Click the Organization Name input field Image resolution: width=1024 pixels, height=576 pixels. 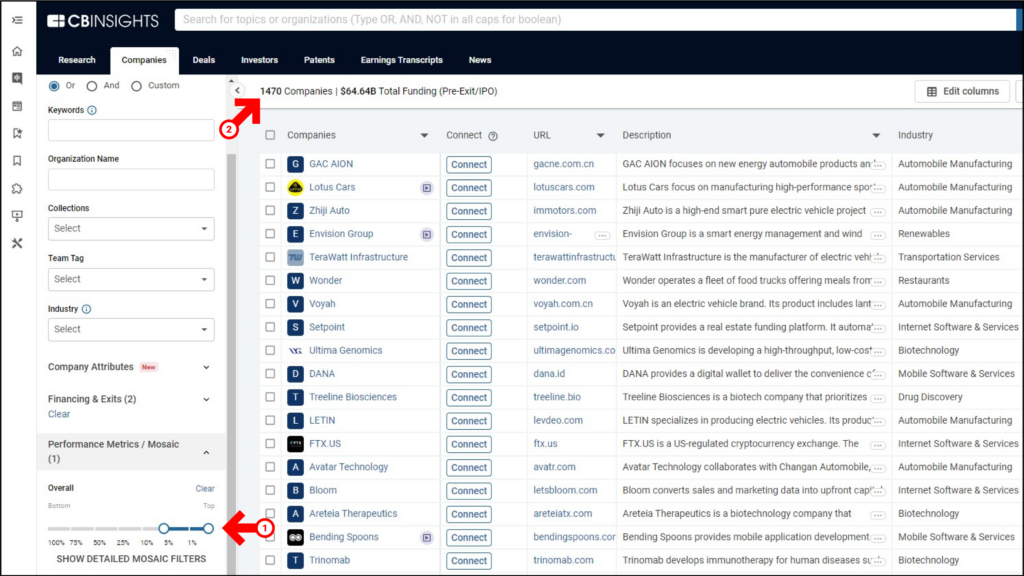coord(131,179)
